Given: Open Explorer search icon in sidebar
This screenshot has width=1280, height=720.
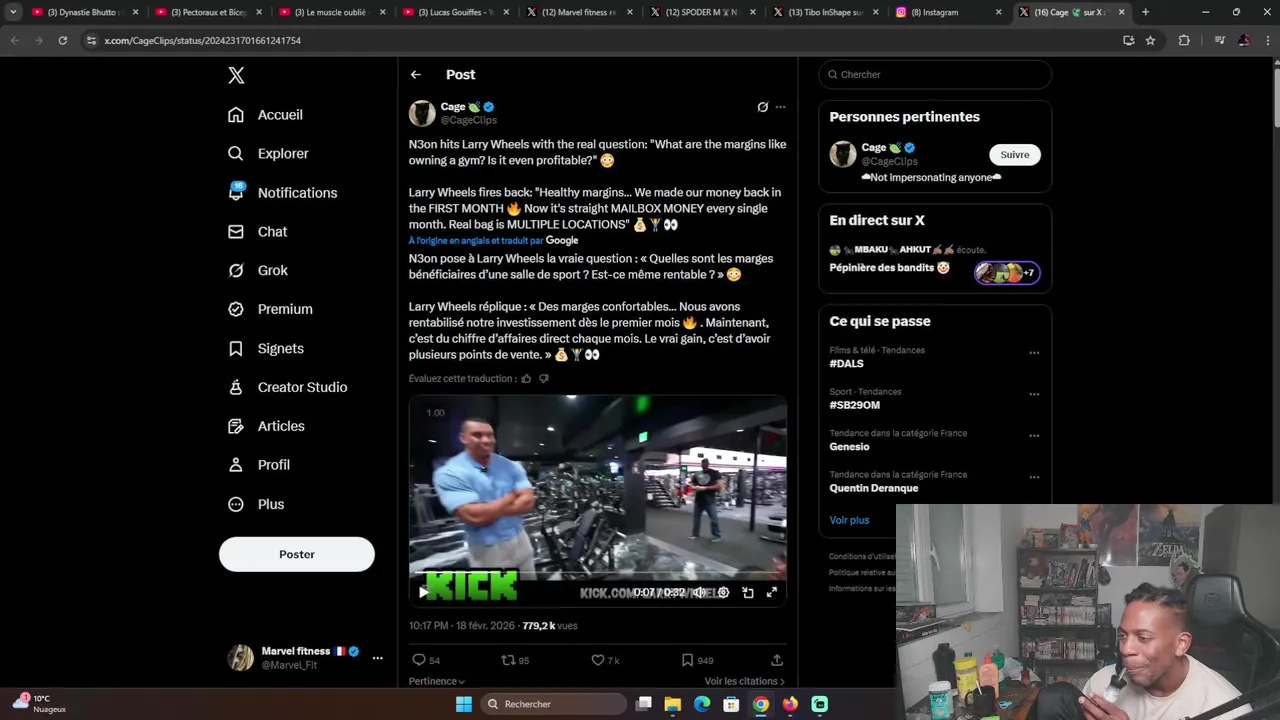Looking at the screenshot, I should click(x=236, y=154).
